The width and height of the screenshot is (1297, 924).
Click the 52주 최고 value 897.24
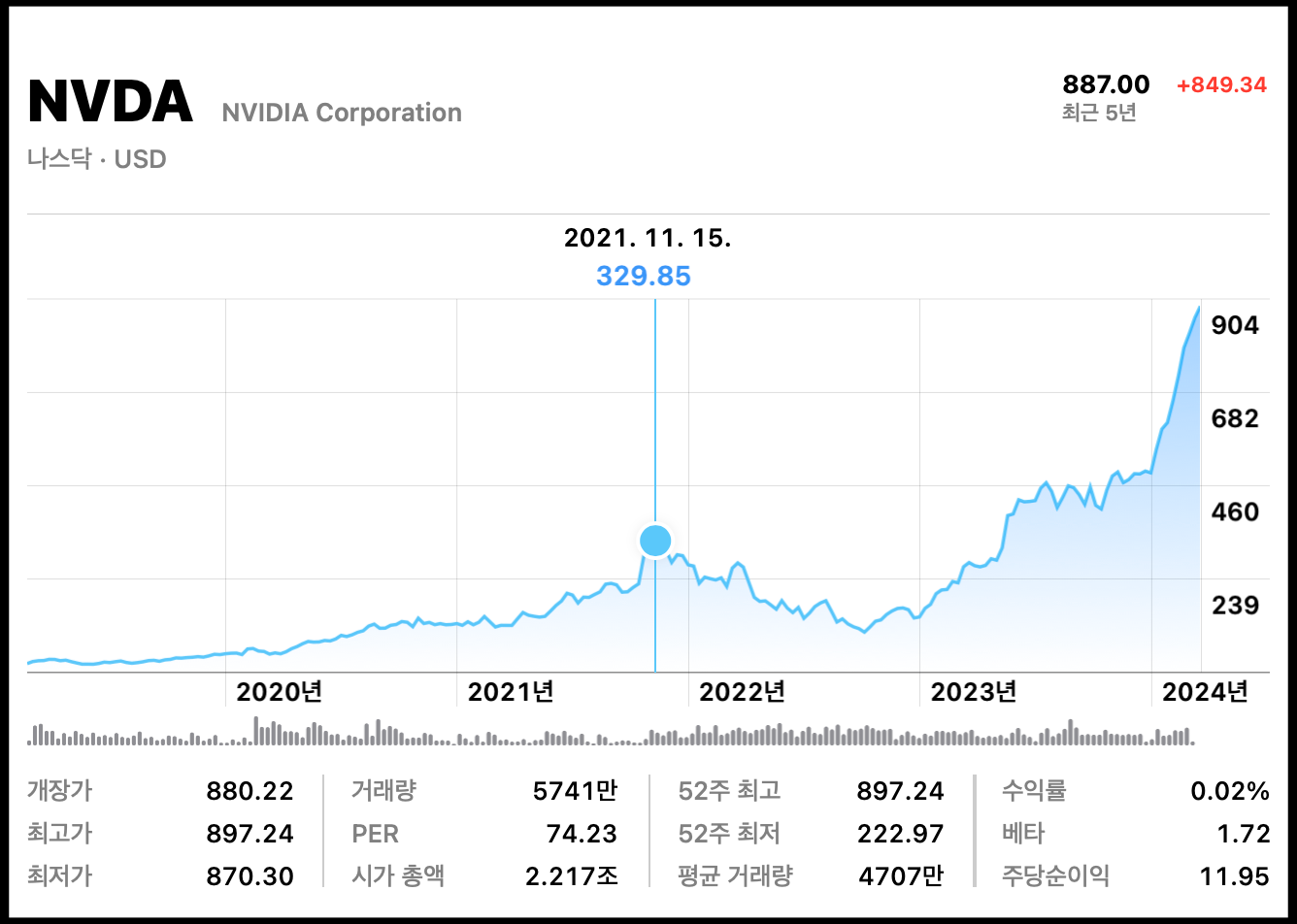click(900, 791)
